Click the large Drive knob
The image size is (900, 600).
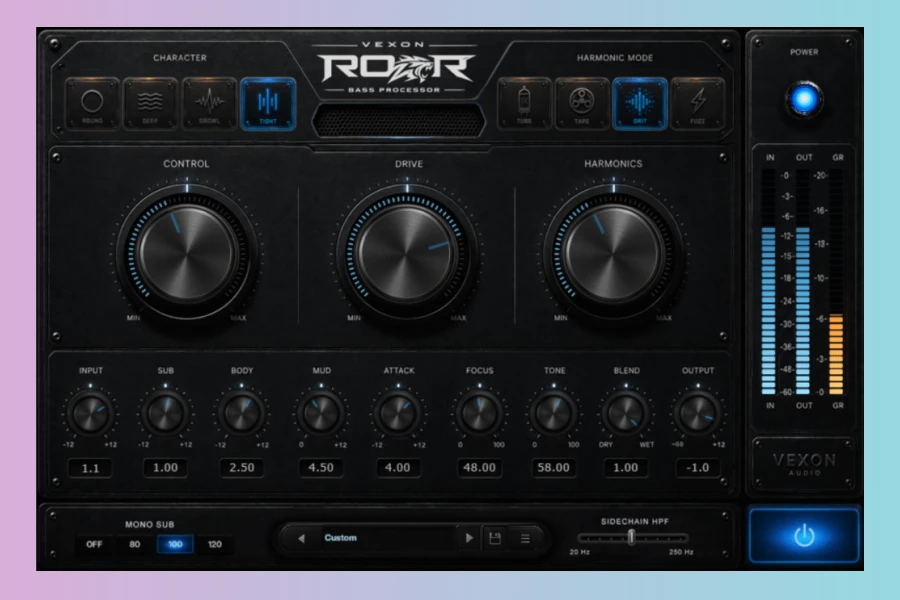pyautogui.click(x=407, y=253)
